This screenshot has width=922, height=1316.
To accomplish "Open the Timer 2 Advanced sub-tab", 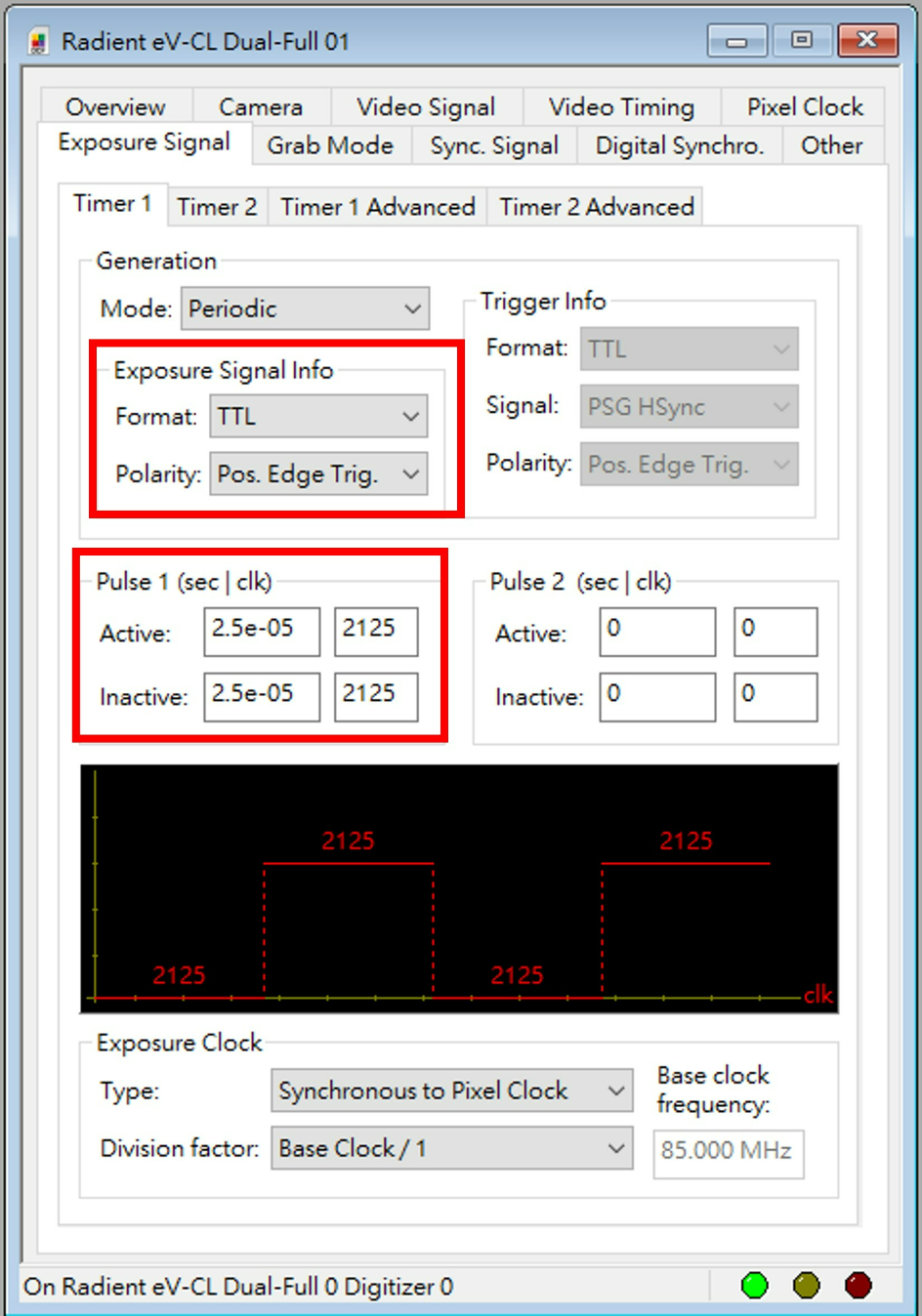I will 597,207.
